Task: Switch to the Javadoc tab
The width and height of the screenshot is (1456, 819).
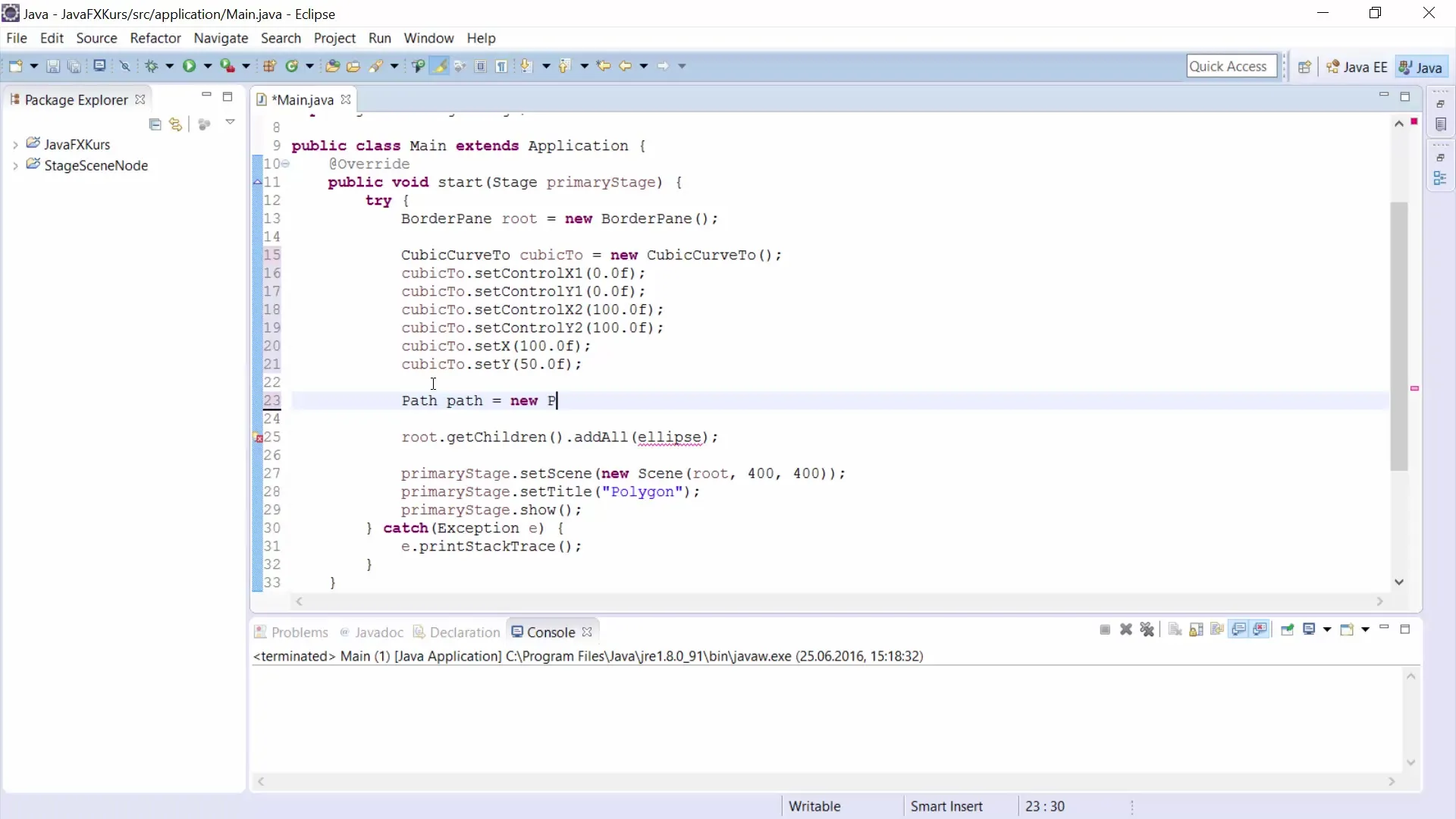Action: click(372, 632)
